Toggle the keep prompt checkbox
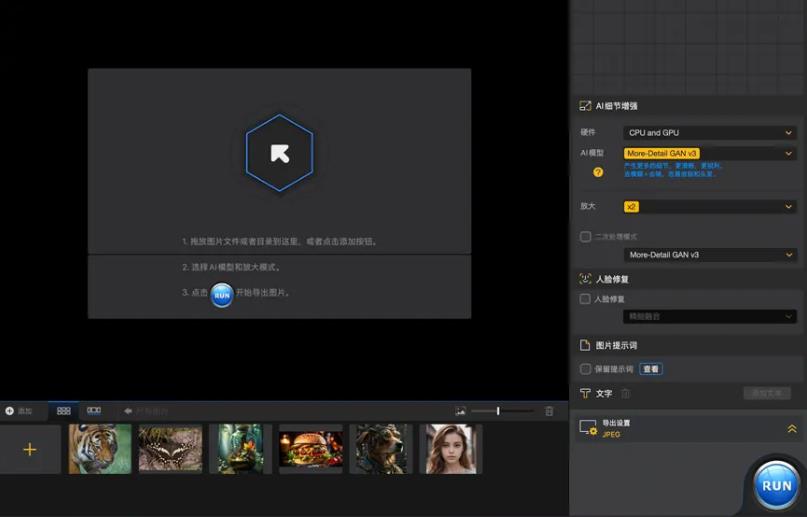 [x=585, y=369]
